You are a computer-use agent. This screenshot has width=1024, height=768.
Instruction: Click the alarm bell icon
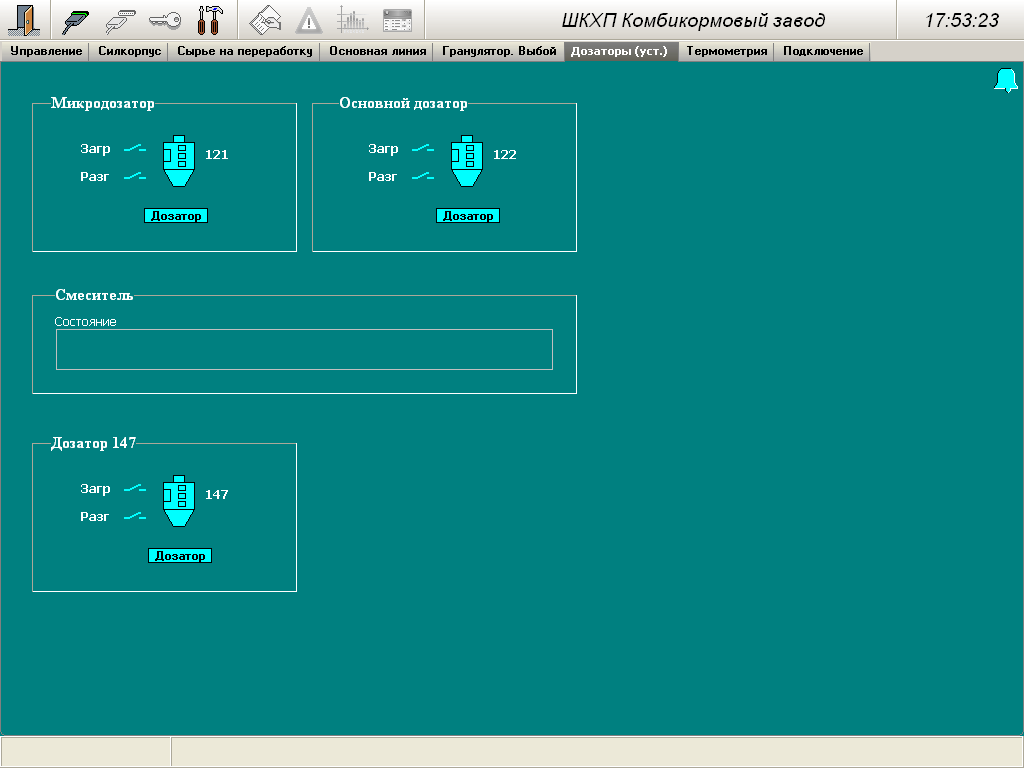tap(1005, 81)
